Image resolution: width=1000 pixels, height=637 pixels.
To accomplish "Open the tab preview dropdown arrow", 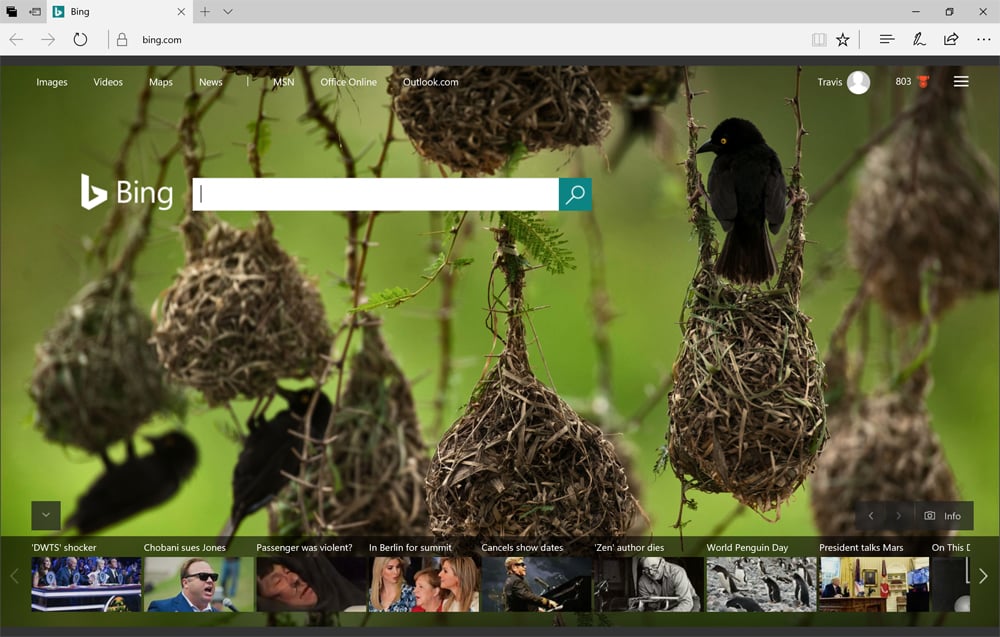I will pyautogui.click(x=228, y=12).
